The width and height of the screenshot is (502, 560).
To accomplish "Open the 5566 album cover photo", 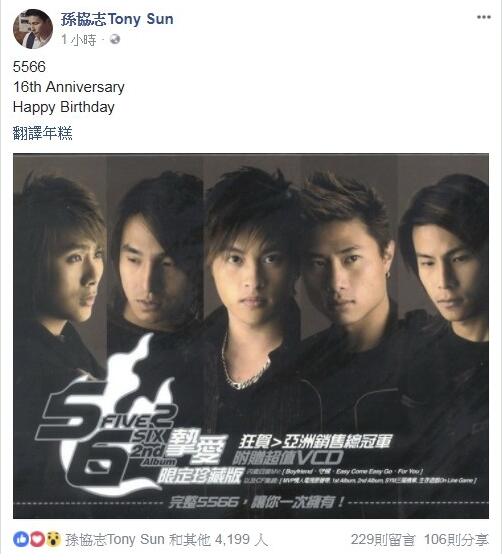I will tap(251, 336).
